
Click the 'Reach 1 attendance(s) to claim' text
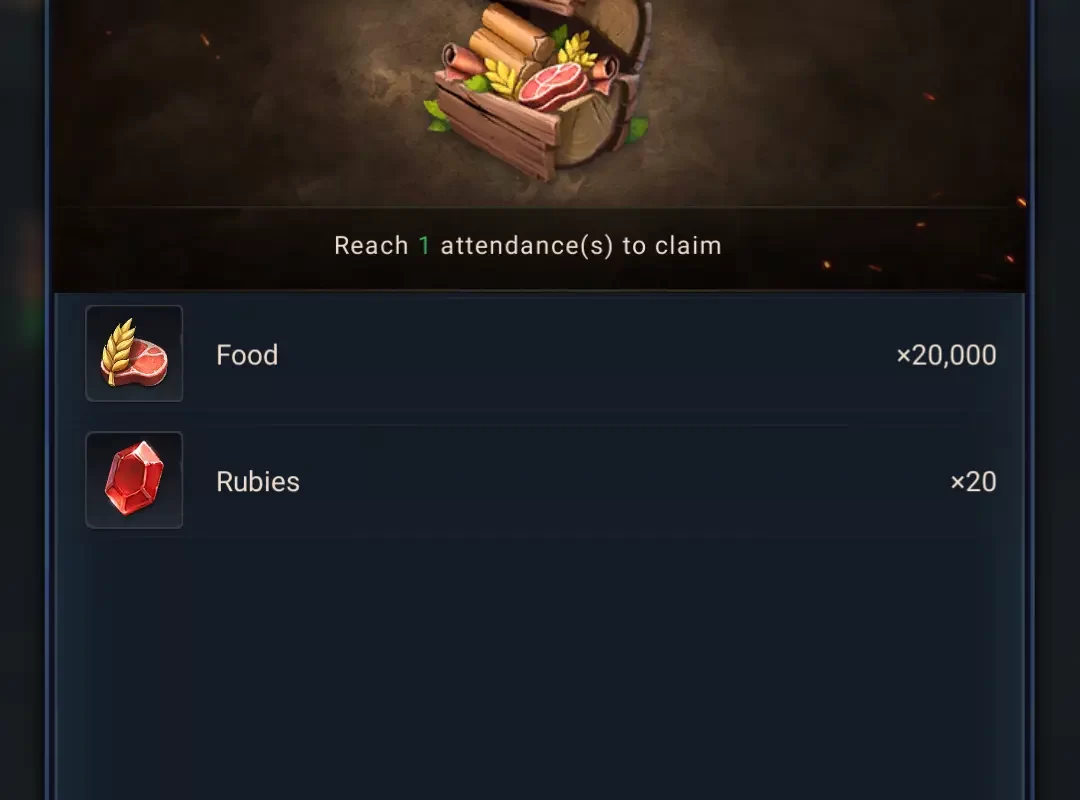pos(528,245)
